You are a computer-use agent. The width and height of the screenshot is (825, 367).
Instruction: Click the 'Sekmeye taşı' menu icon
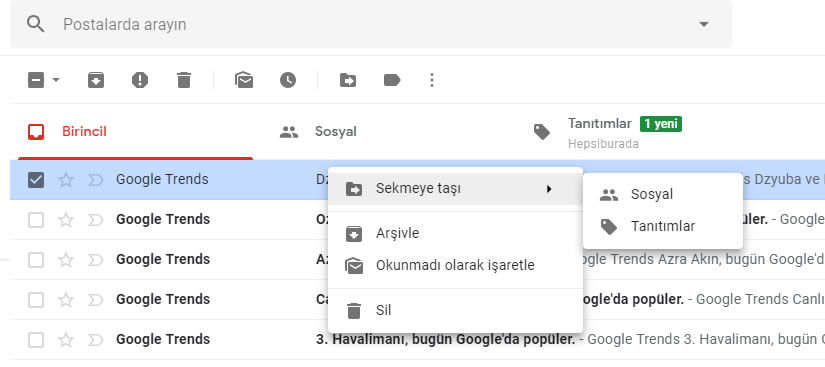[x=354, y=189]
